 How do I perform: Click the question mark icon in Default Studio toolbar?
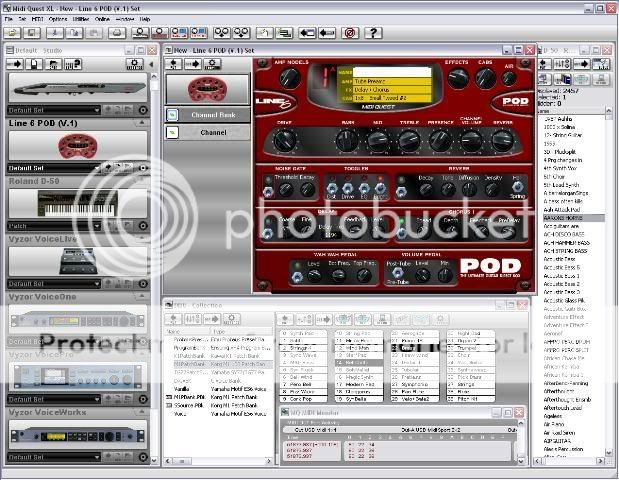[x=73, y=64]
